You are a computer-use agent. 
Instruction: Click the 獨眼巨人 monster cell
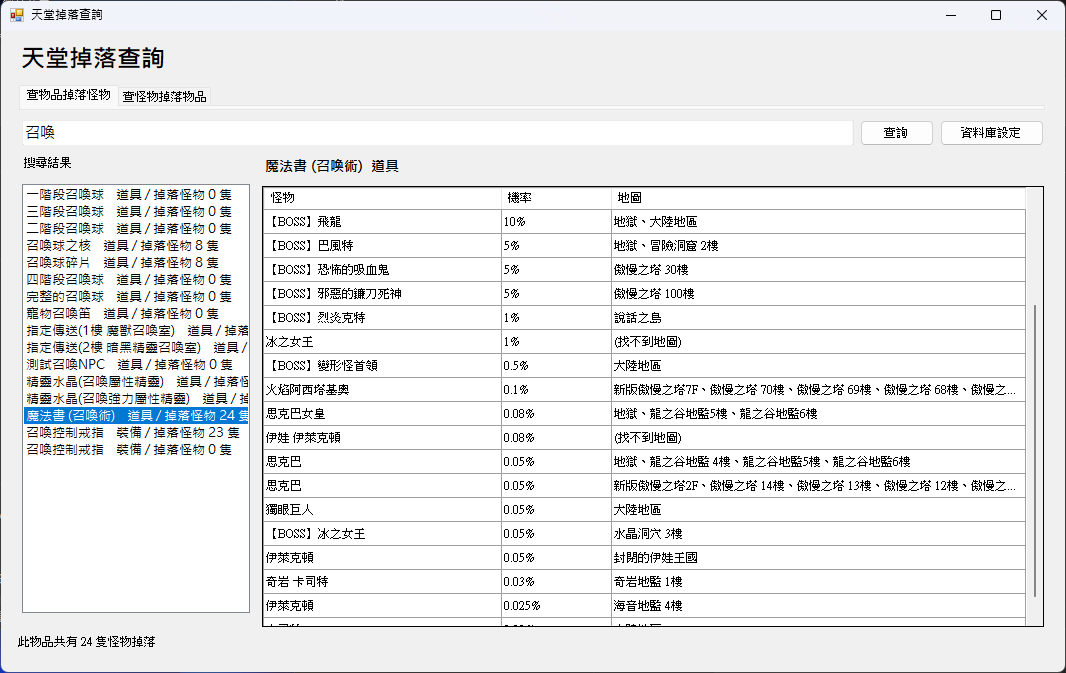tap(383, 510)
